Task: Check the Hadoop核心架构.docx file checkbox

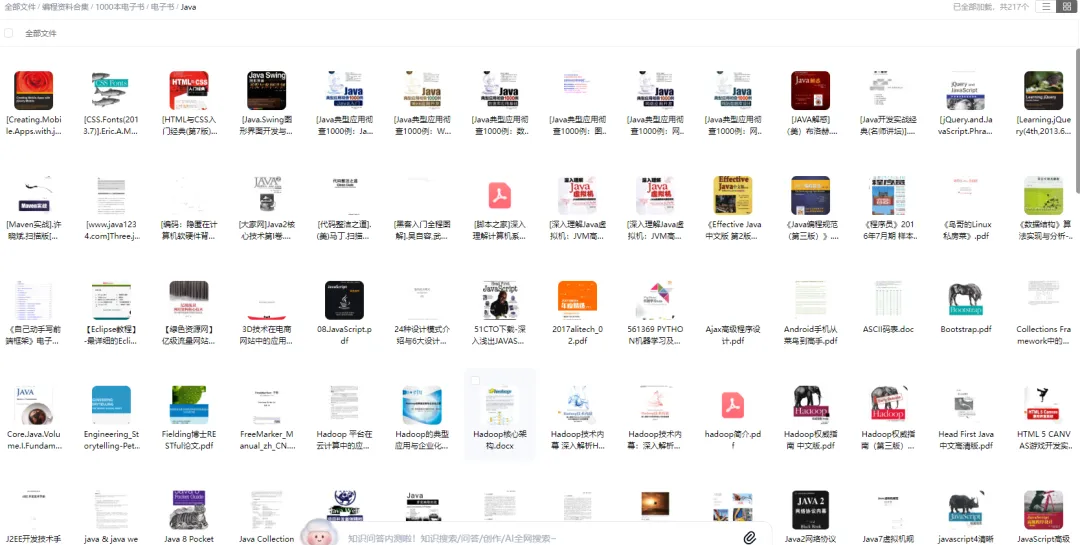Action: pos(475,380)
